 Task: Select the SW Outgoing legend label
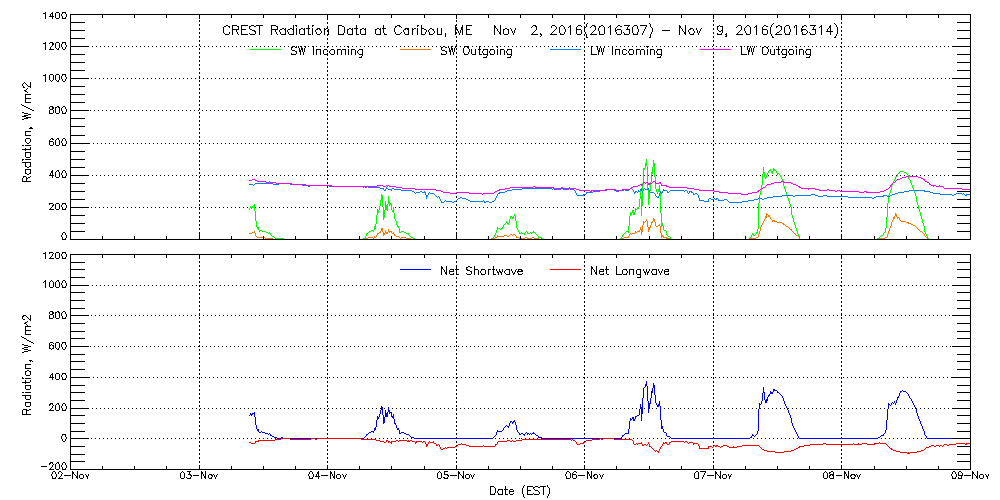tap(476, 51)
